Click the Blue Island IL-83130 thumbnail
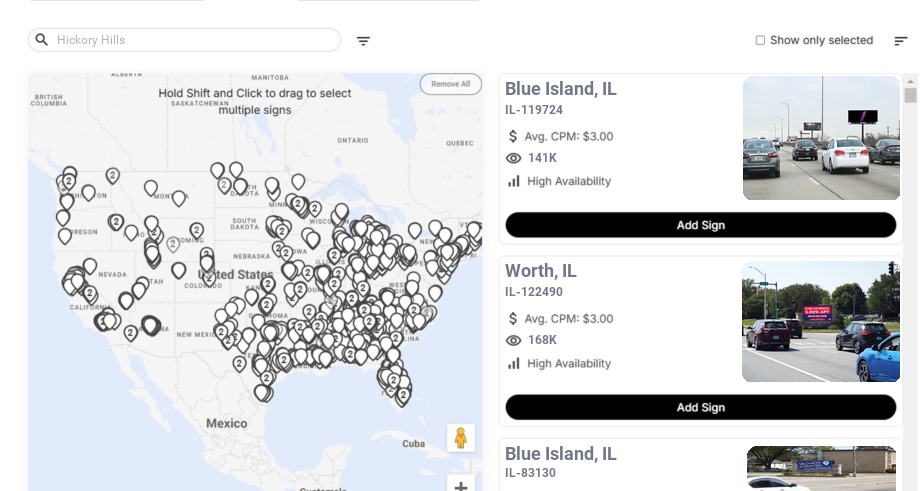The height and width of the screenshot is (491, 920). click(821, 468)
